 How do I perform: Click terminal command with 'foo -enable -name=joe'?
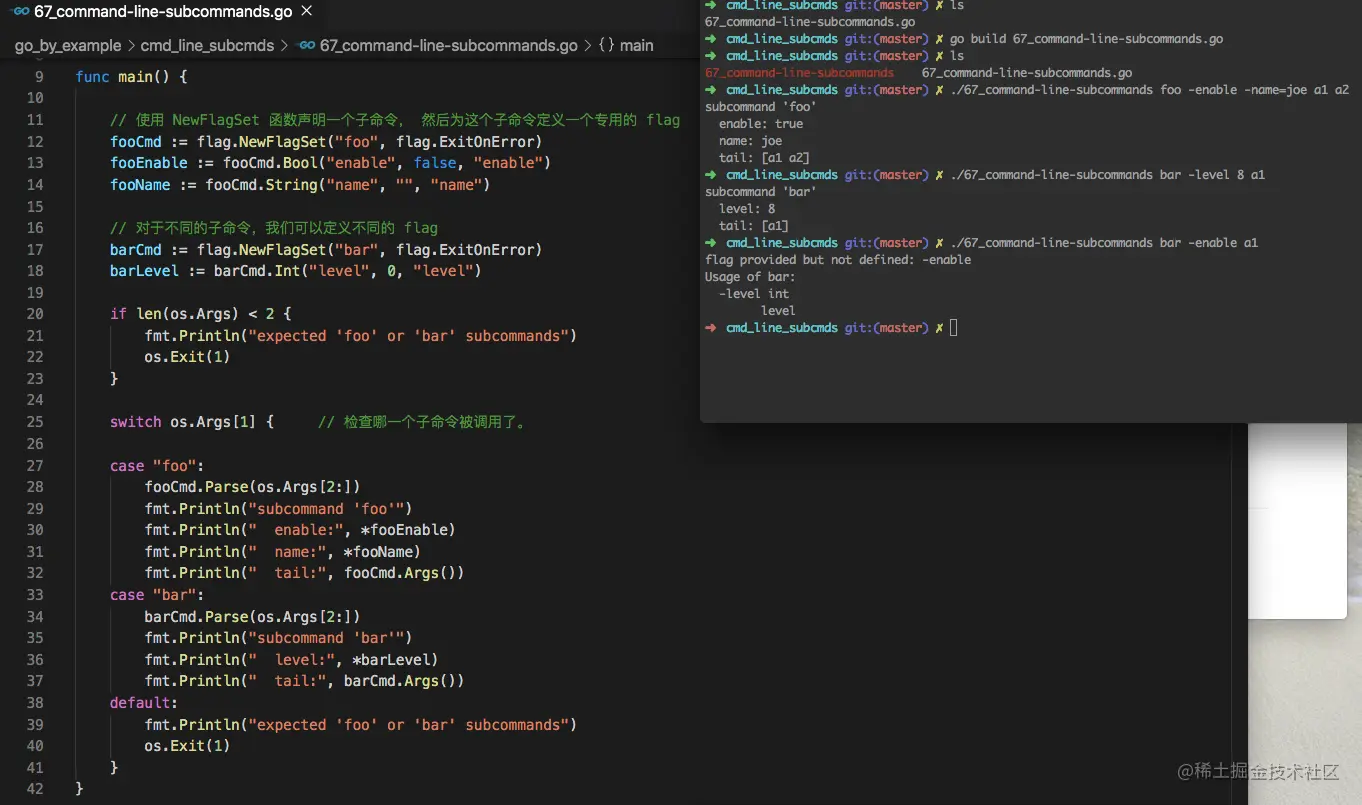[1149, 90]
